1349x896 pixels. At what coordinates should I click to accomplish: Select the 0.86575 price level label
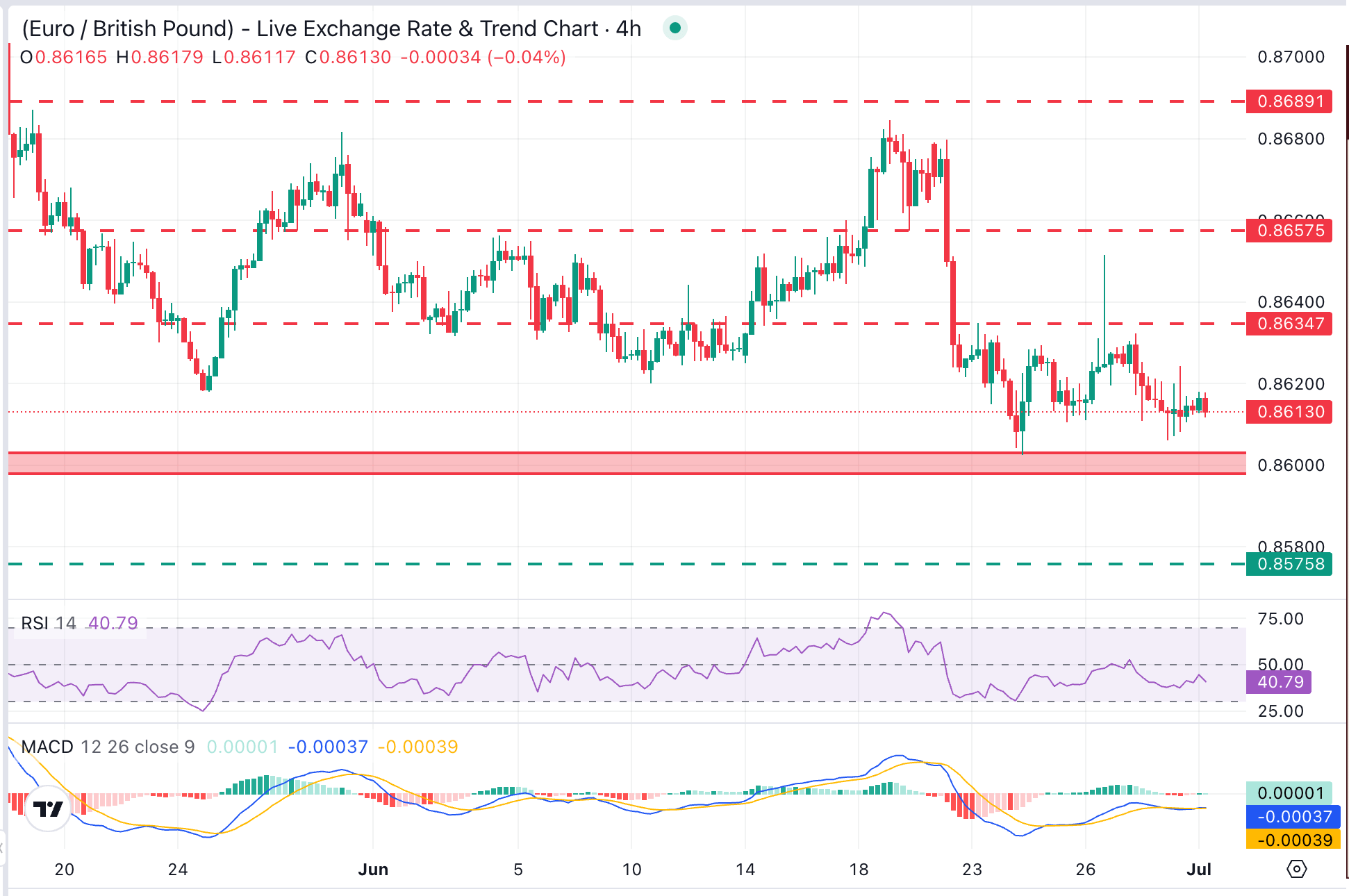click(x=1289, y=231)
